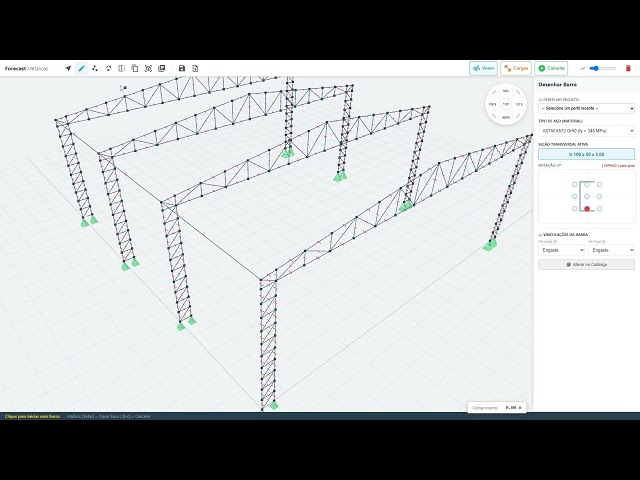Click bottom-left rotate arrow on view compass
640x480 pixels.
click(494, 116)
